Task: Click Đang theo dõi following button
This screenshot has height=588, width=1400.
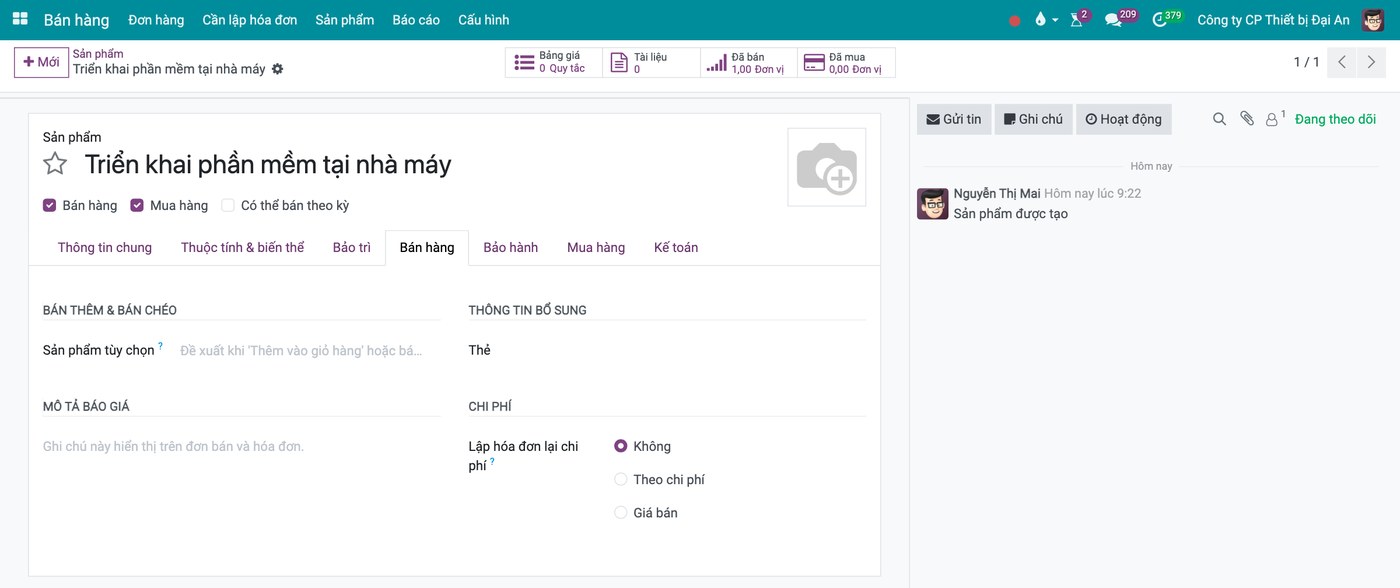Action: pos(1335,119)
